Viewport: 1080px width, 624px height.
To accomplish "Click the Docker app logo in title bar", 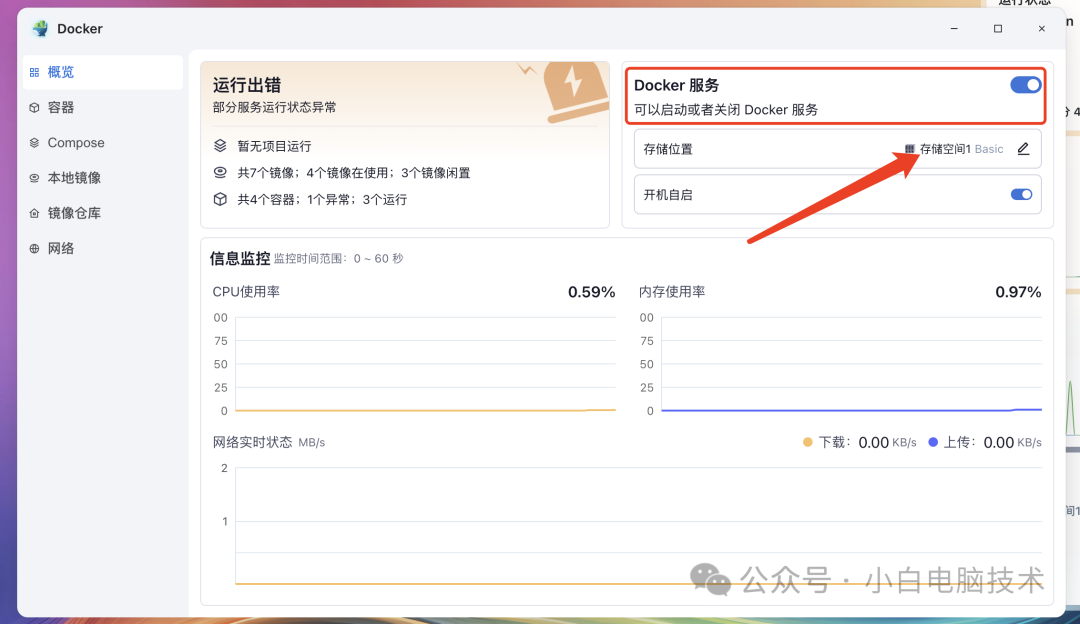I will pos(41,28).
